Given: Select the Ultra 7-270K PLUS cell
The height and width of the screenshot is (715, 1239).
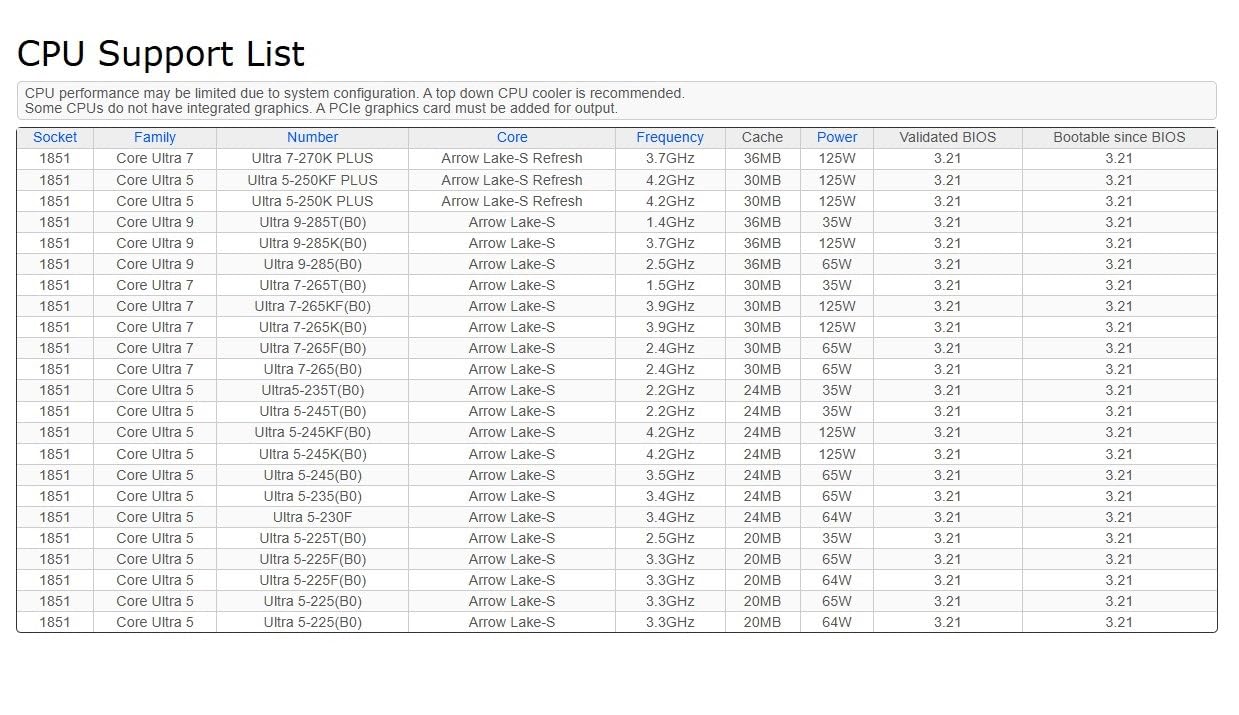Looking at the screenshot, I should (x=312, y=158).
